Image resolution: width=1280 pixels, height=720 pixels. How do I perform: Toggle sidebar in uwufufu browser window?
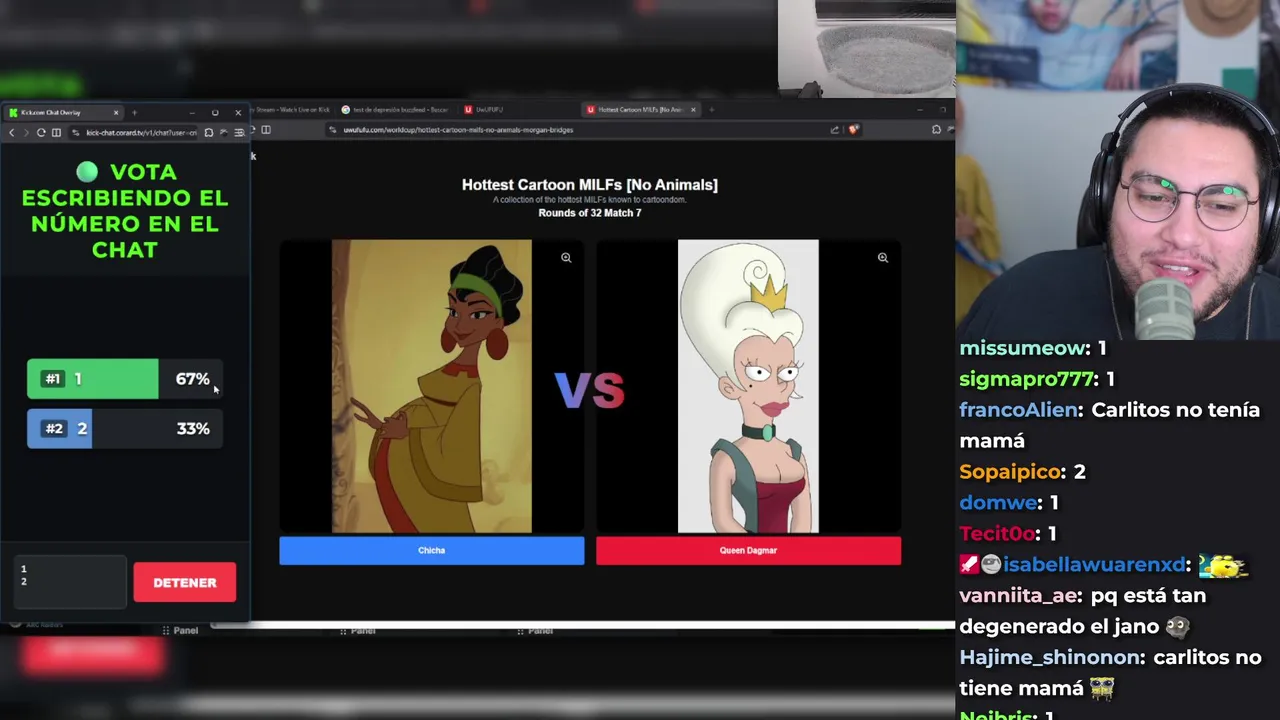266,129
